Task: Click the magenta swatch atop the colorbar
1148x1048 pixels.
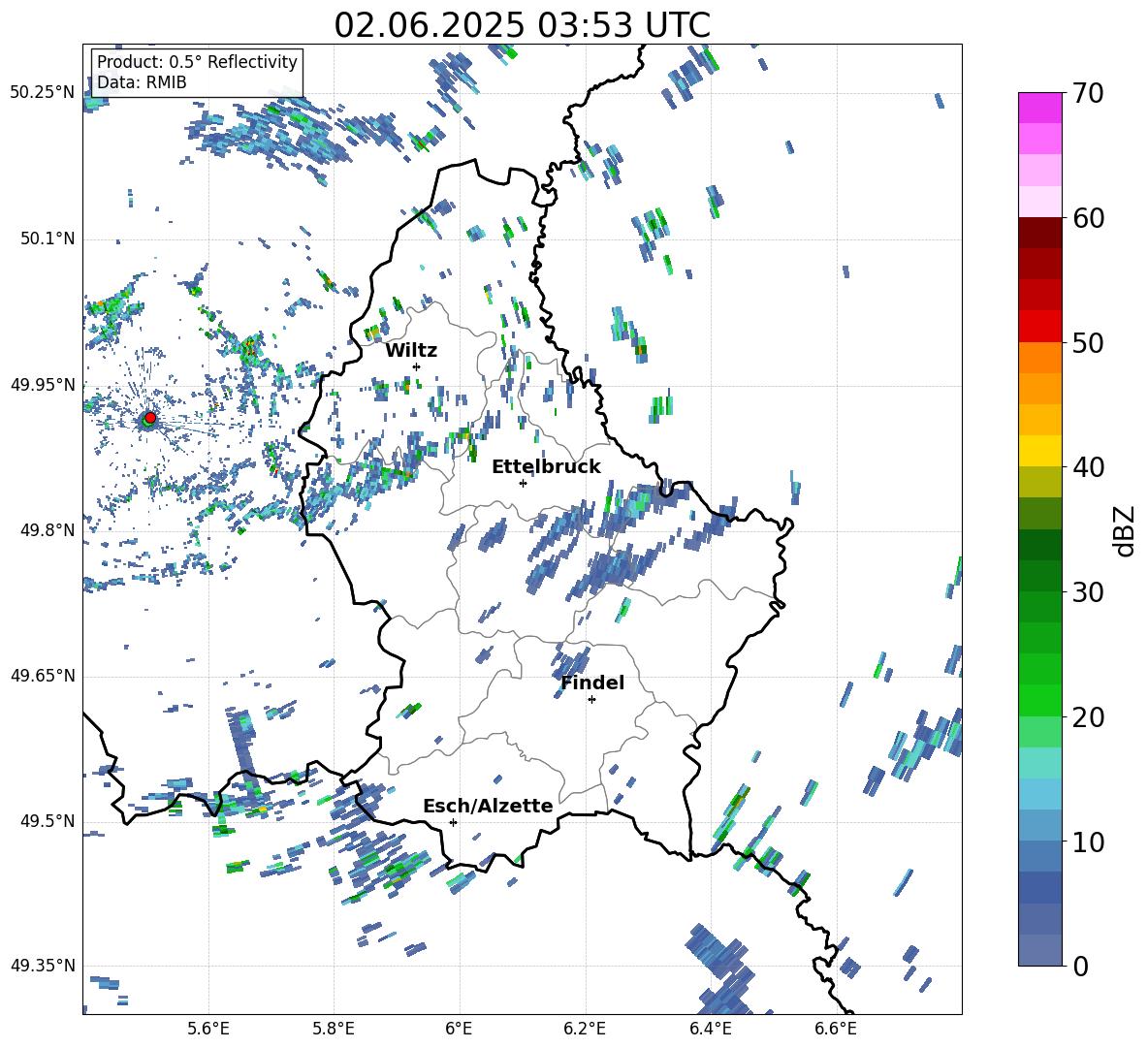Action: (1039, 108)
